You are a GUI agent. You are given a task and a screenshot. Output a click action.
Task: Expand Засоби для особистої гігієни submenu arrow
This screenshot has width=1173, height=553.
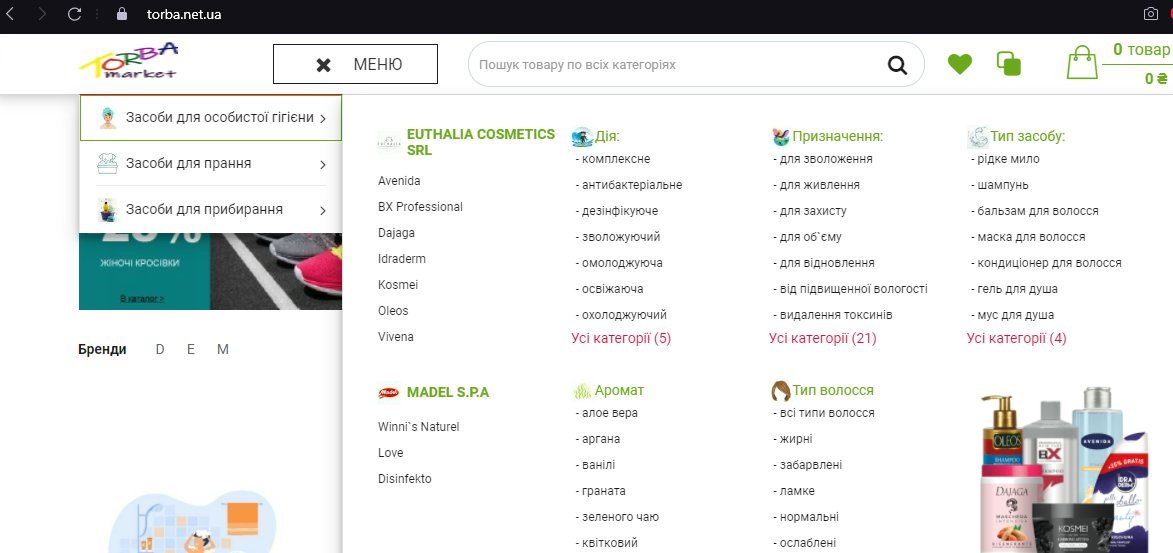click(x=322, y=118)
